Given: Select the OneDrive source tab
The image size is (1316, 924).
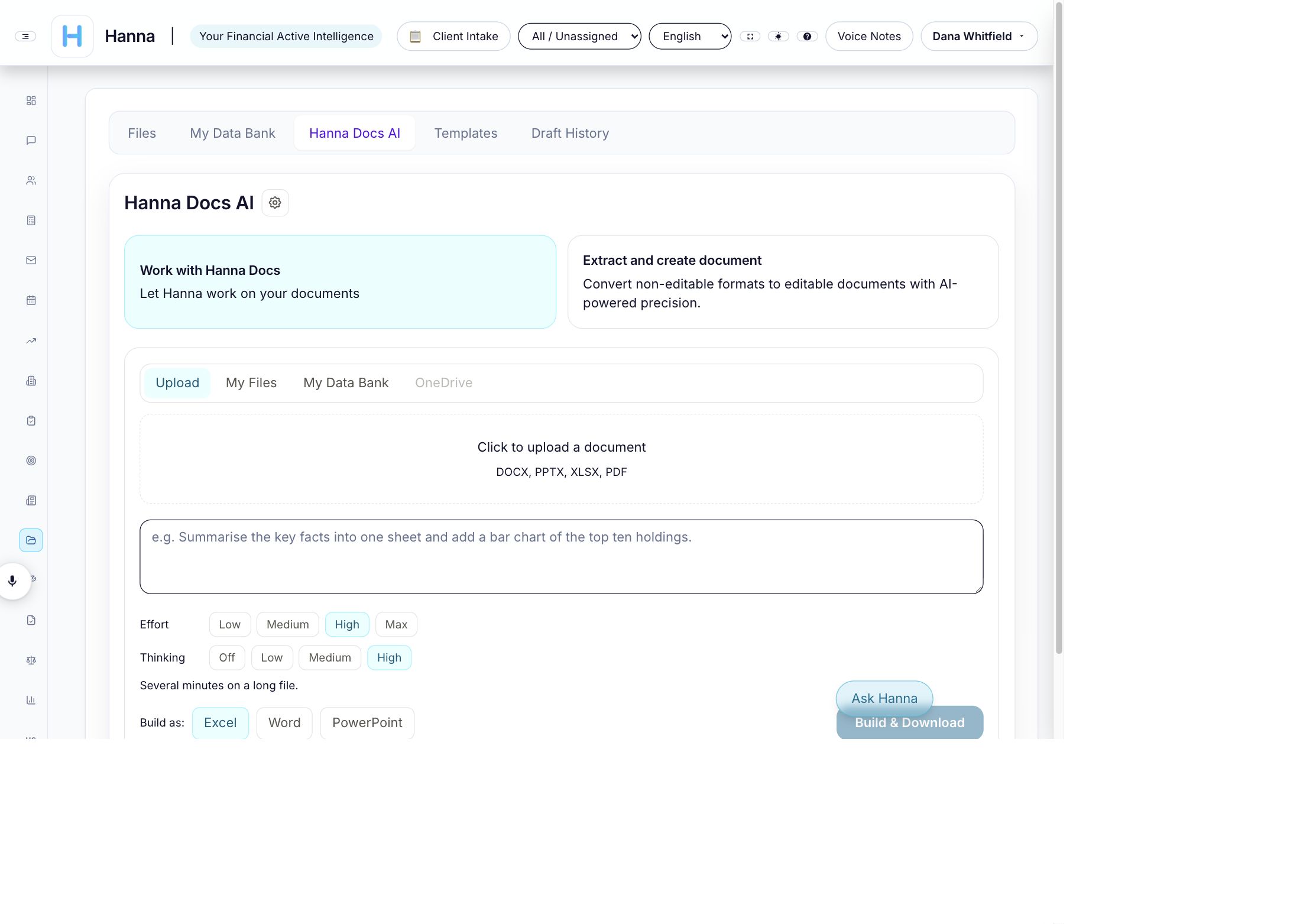Looking at the screenshot, I should point(443,382).
